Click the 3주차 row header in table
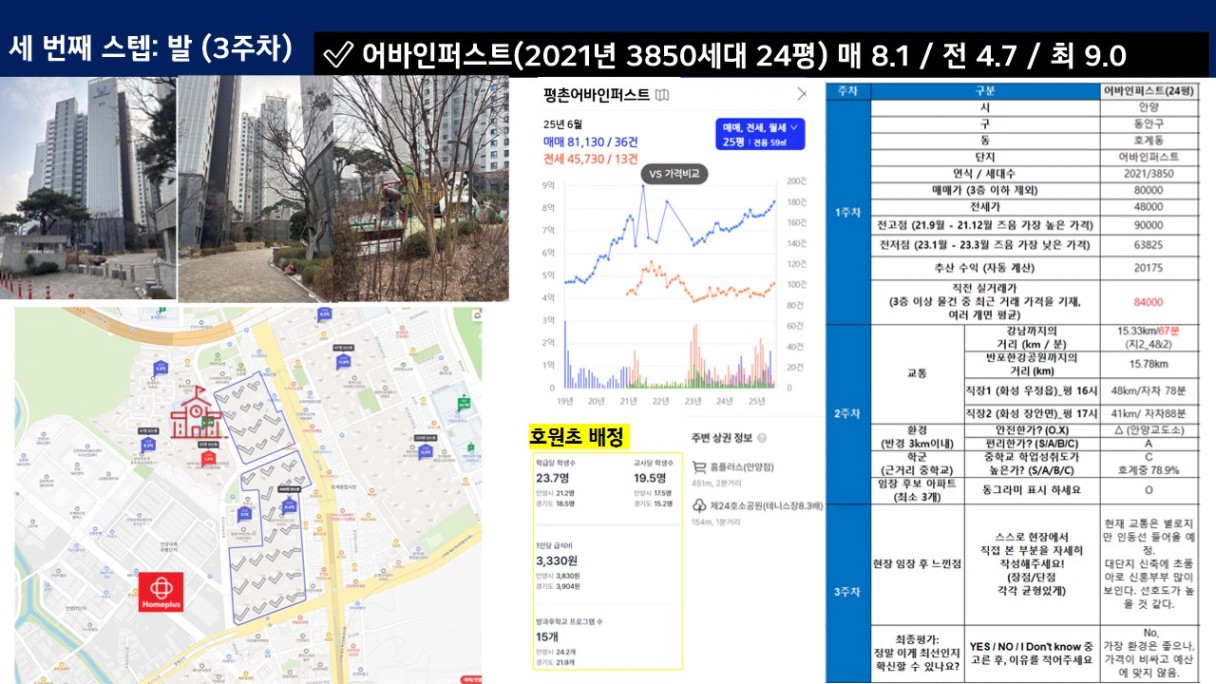 pos(847,591)
